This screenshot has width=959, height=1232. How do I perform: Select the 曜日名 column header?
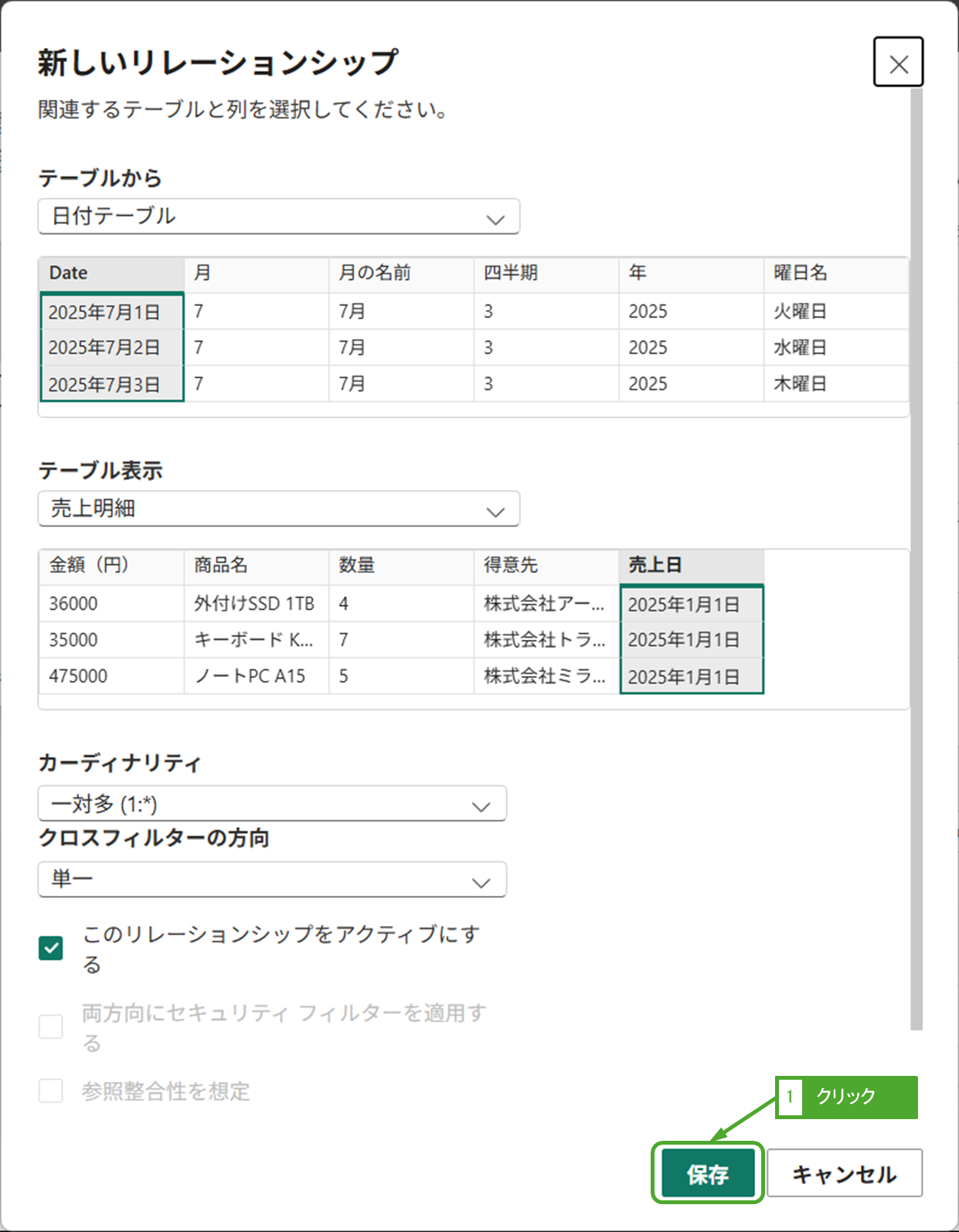pos(835,274)
